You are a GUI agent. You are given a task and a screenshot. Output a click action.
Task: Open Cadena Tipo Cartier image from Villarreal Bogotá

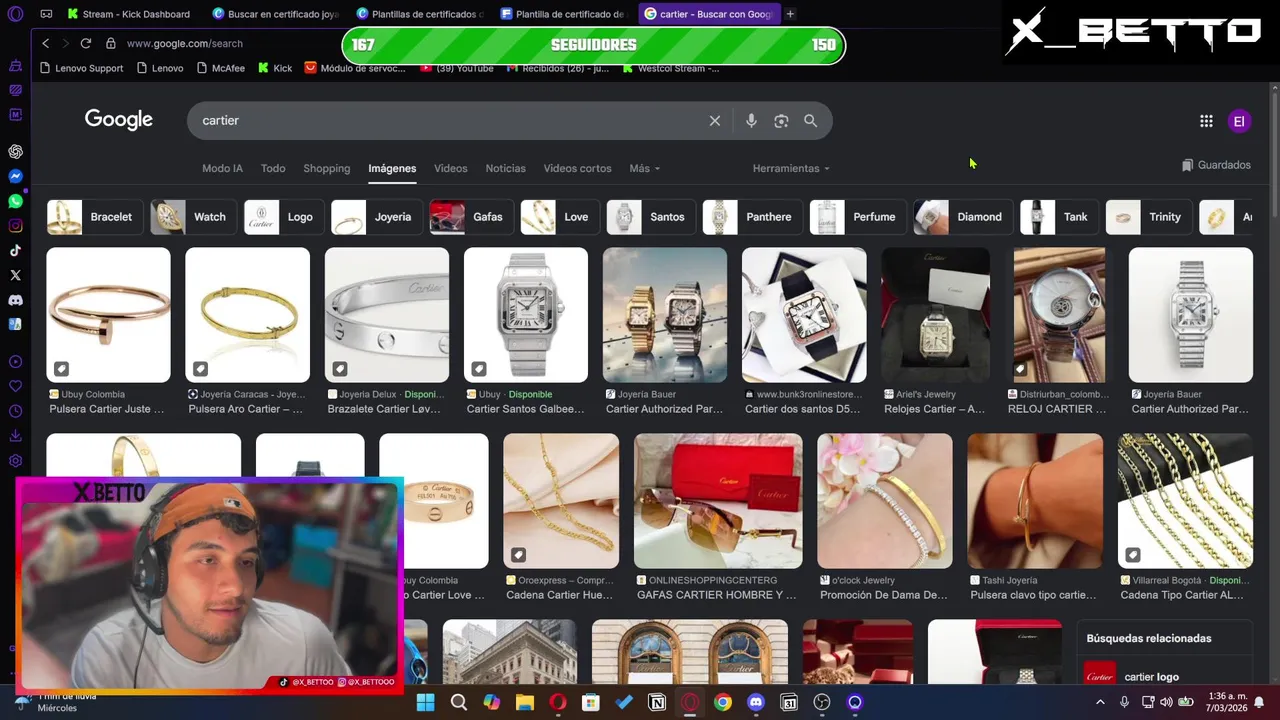(x=1185, y=501)
